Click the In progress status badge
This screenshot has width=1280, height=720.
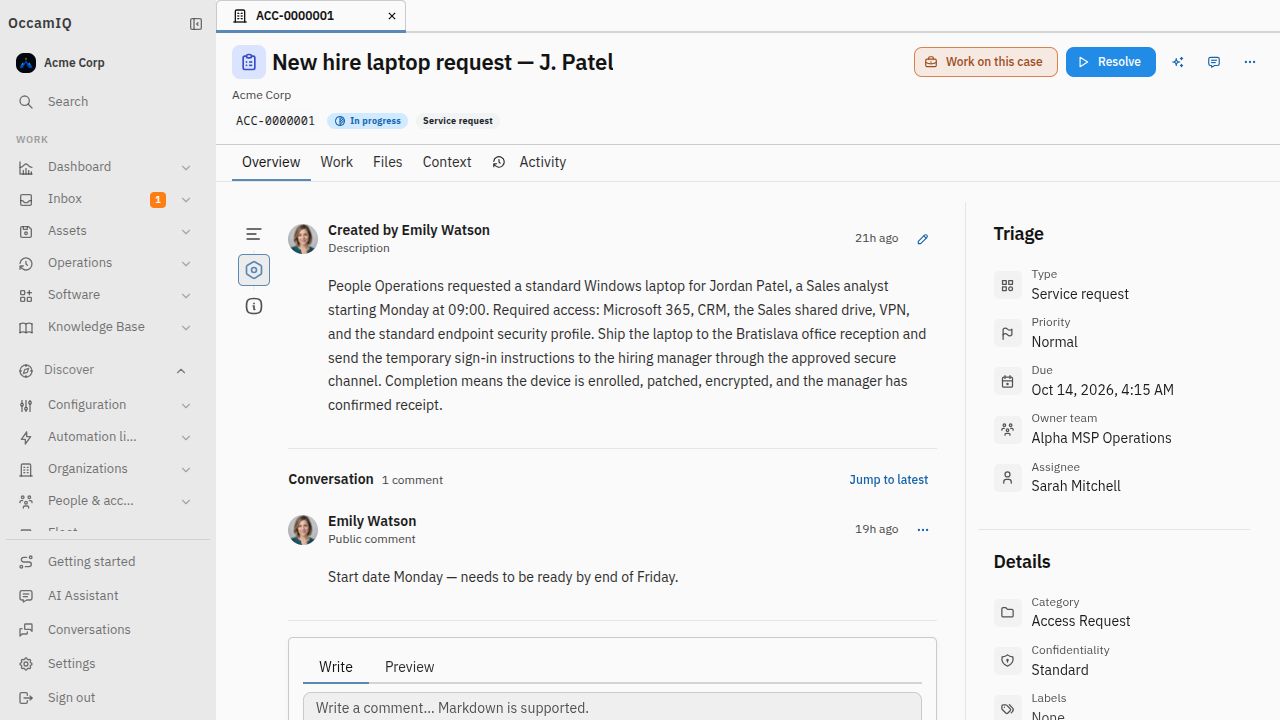coord(368,121)
